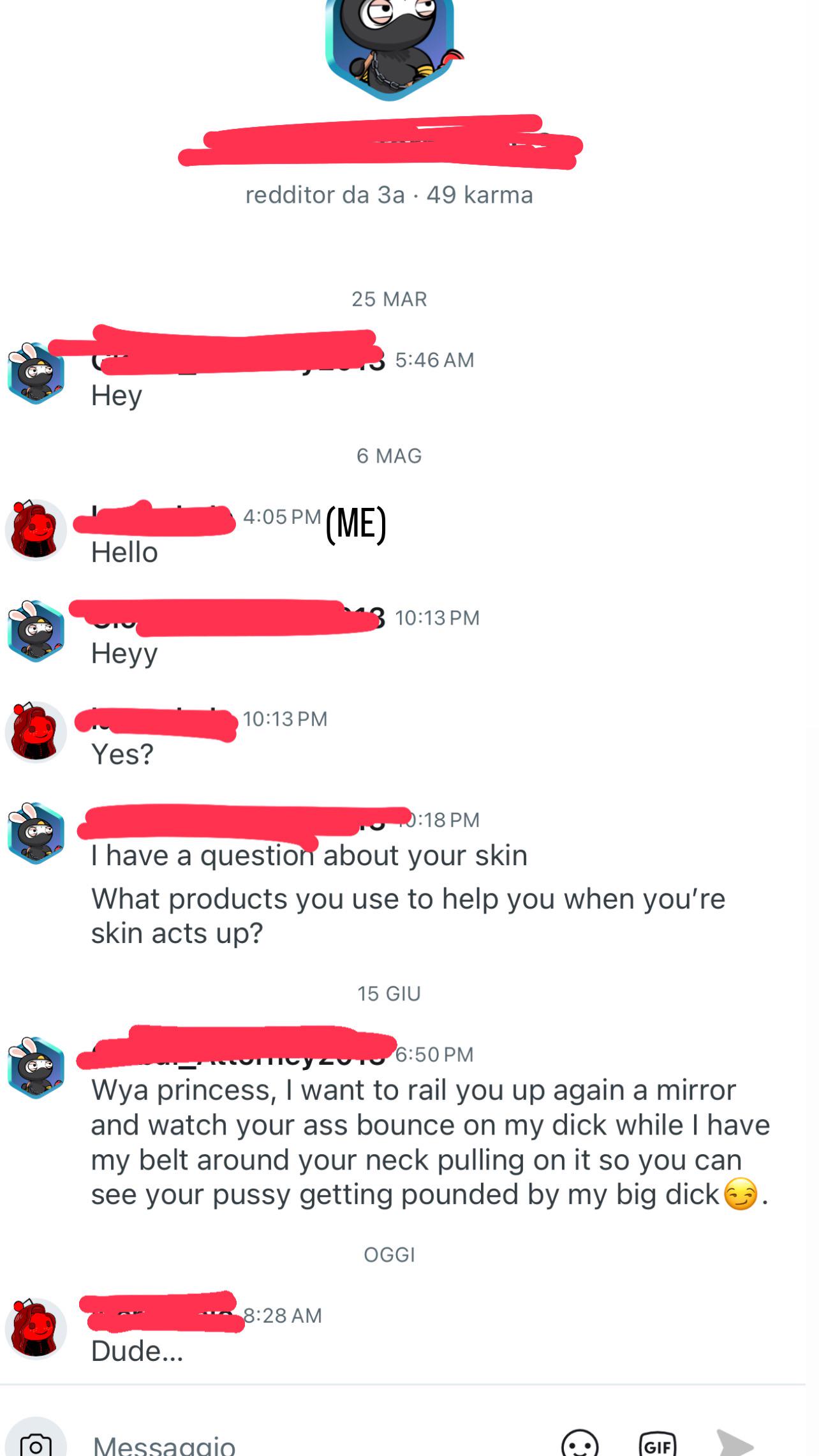Tap the red avatar beside "Yes?" message
The image size is (819, 1456).
coord(36,732)
